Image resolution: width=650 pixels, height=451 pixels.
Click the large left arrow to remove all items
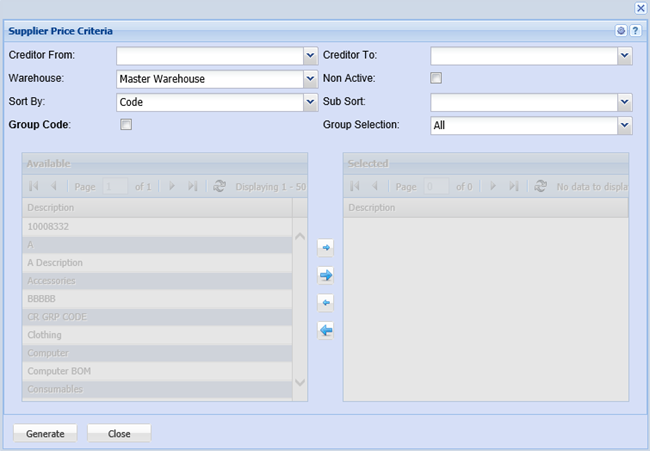point(325,330)
